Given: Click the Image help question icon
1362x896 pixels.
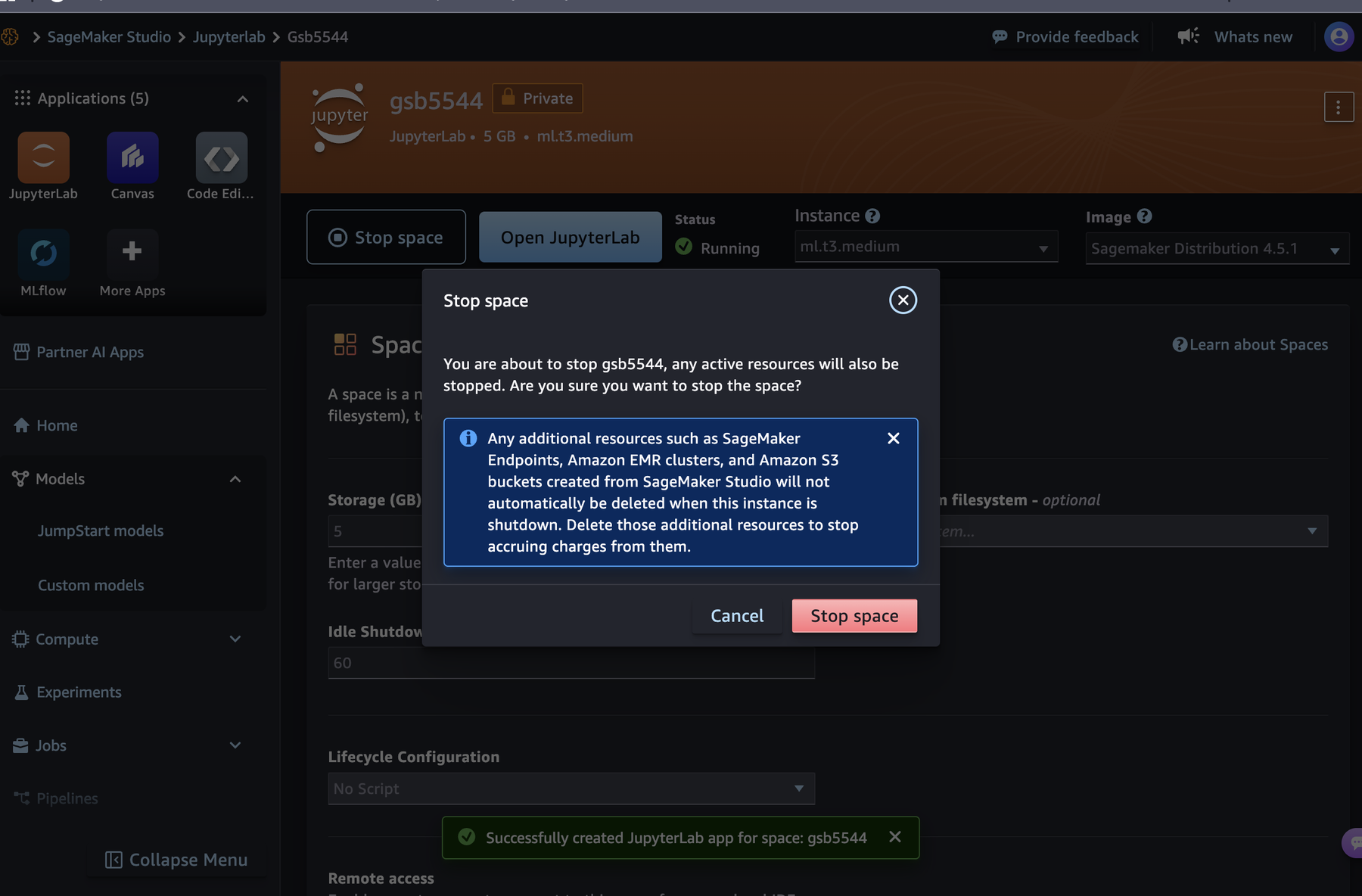Looking at the screenshot, I should 1144,216.
